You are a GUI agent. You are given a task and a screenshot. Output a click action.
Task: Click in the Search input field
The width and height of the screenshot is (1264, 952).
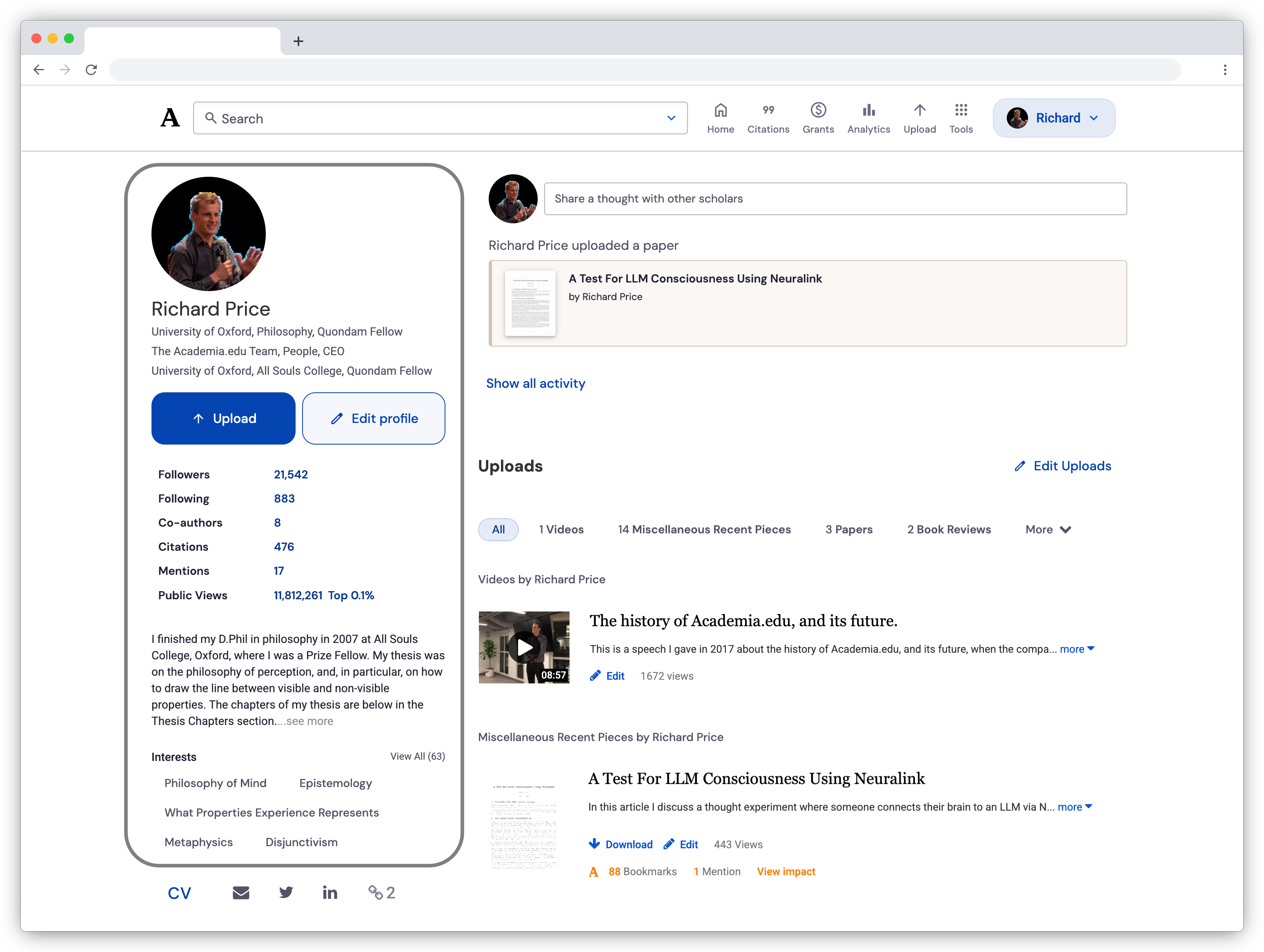(x=440, y=118)
